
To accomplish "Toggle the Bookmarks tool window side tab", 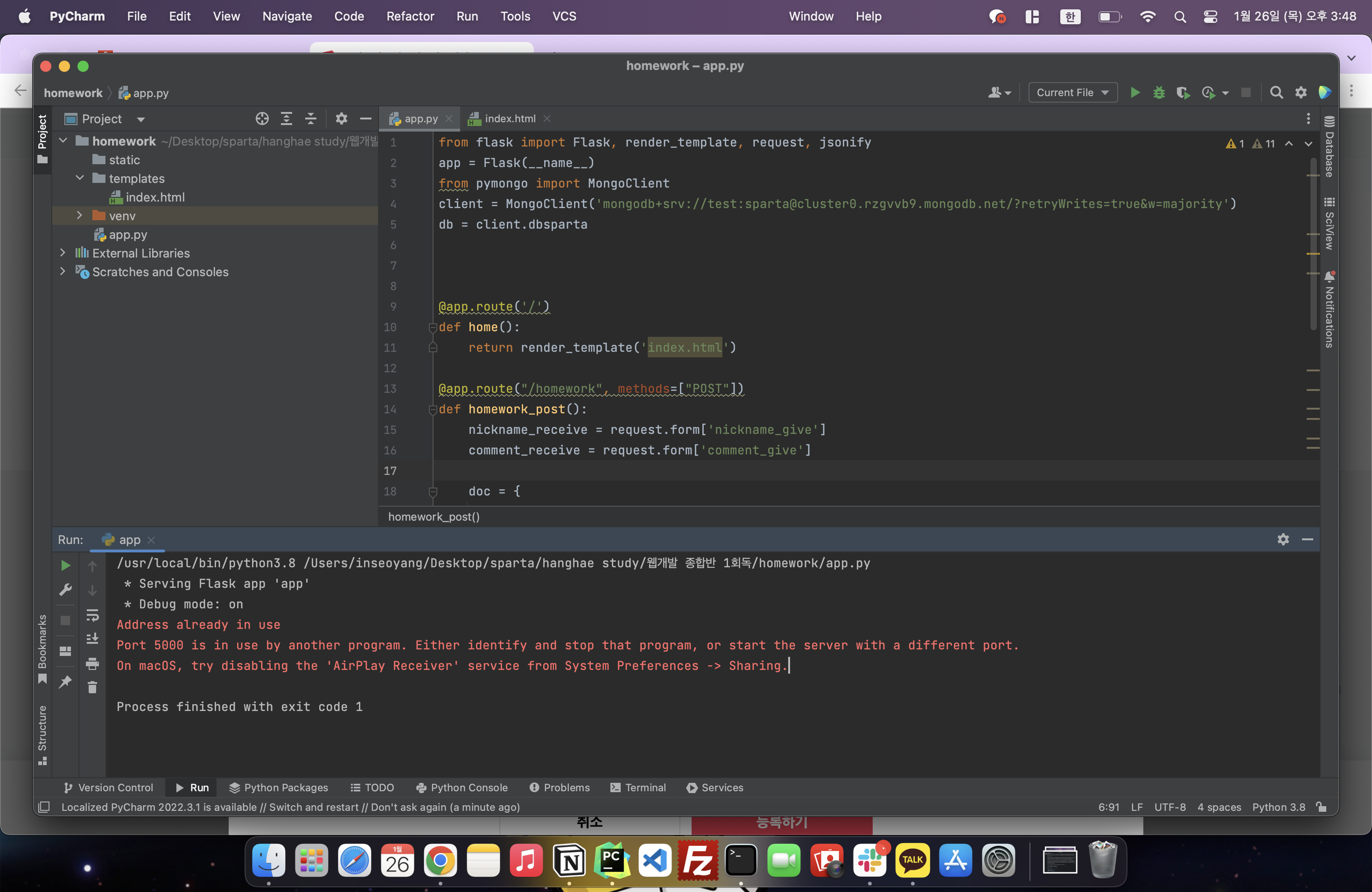I will pos(42,649).
